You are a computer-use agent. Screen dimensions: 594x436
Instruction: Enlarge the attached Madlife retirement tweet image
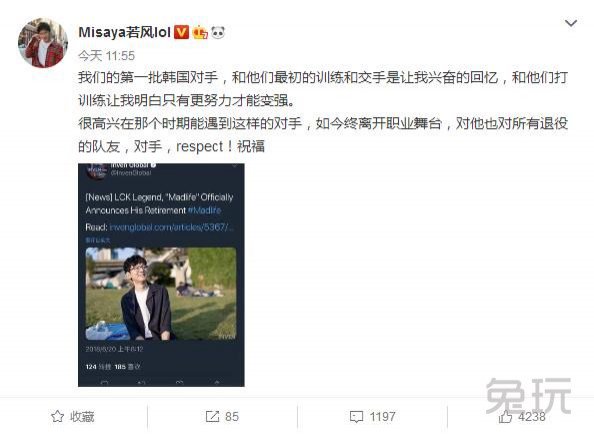pos(161,275)
